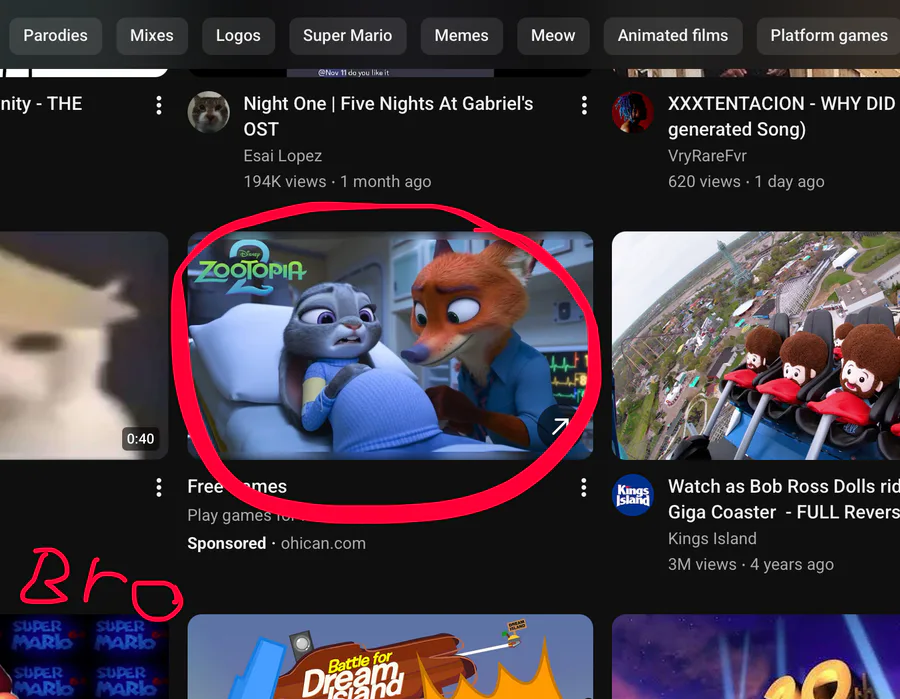Open options menu for Night One video
This screenshot has width=900, height=699.
pos(584,105)
